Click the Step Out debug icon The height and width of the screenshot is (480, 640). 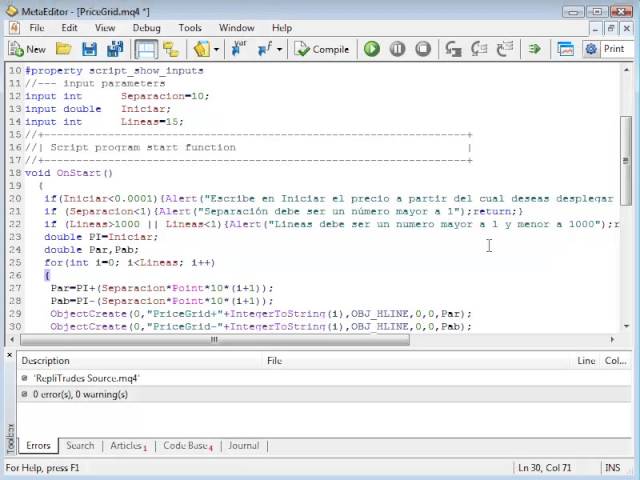pyautogui.click(x=505, y=49)
